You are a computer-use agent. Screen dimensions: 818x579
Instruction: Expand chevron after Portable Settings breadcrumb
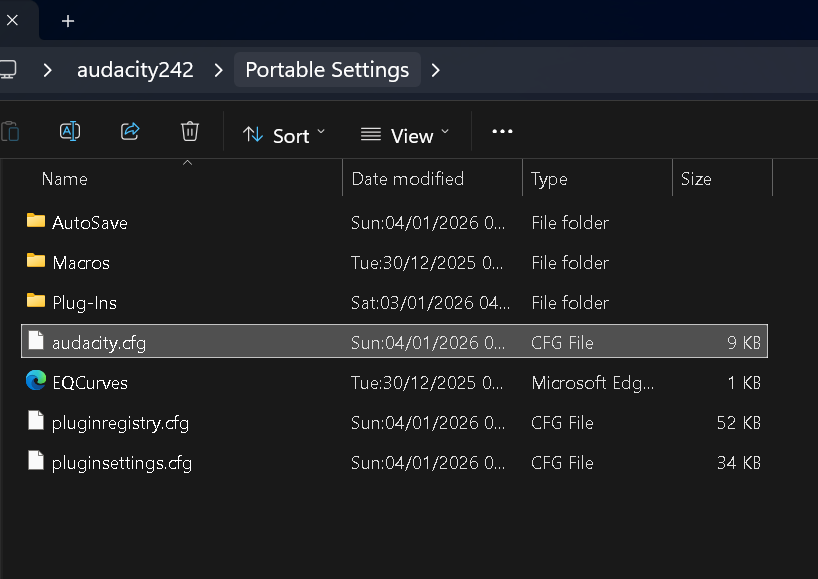click(435, 70)
